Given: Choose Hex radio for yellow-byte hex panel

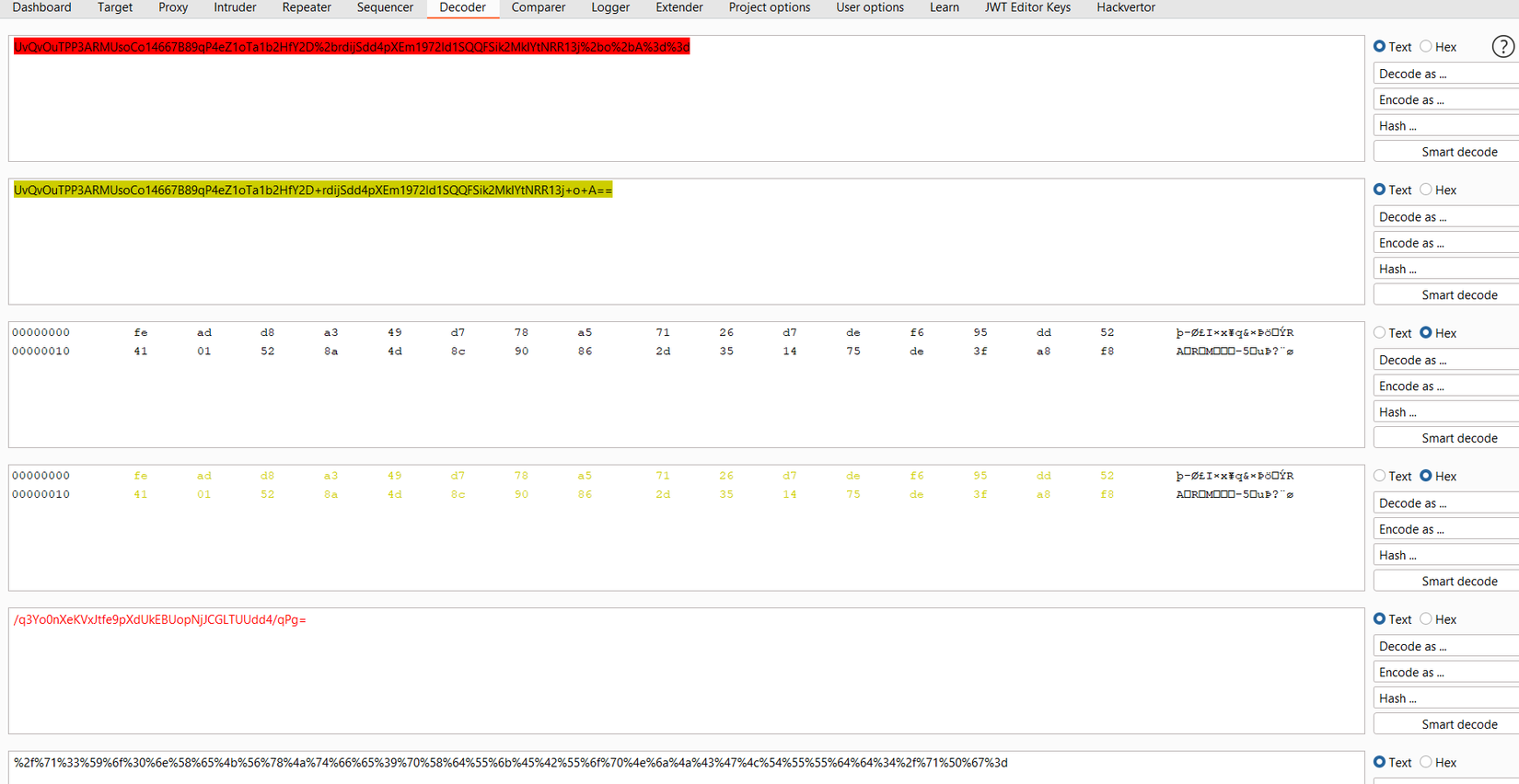Looking at the screenshot, I should pos(1426,476).
